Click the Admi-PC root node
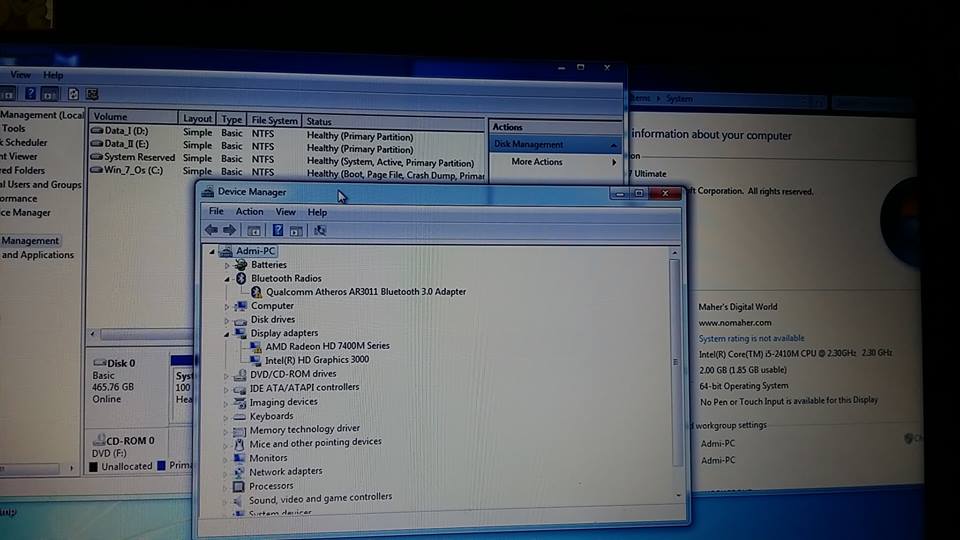The width and height of the screenshot is (960, 540). pos(255,250)
